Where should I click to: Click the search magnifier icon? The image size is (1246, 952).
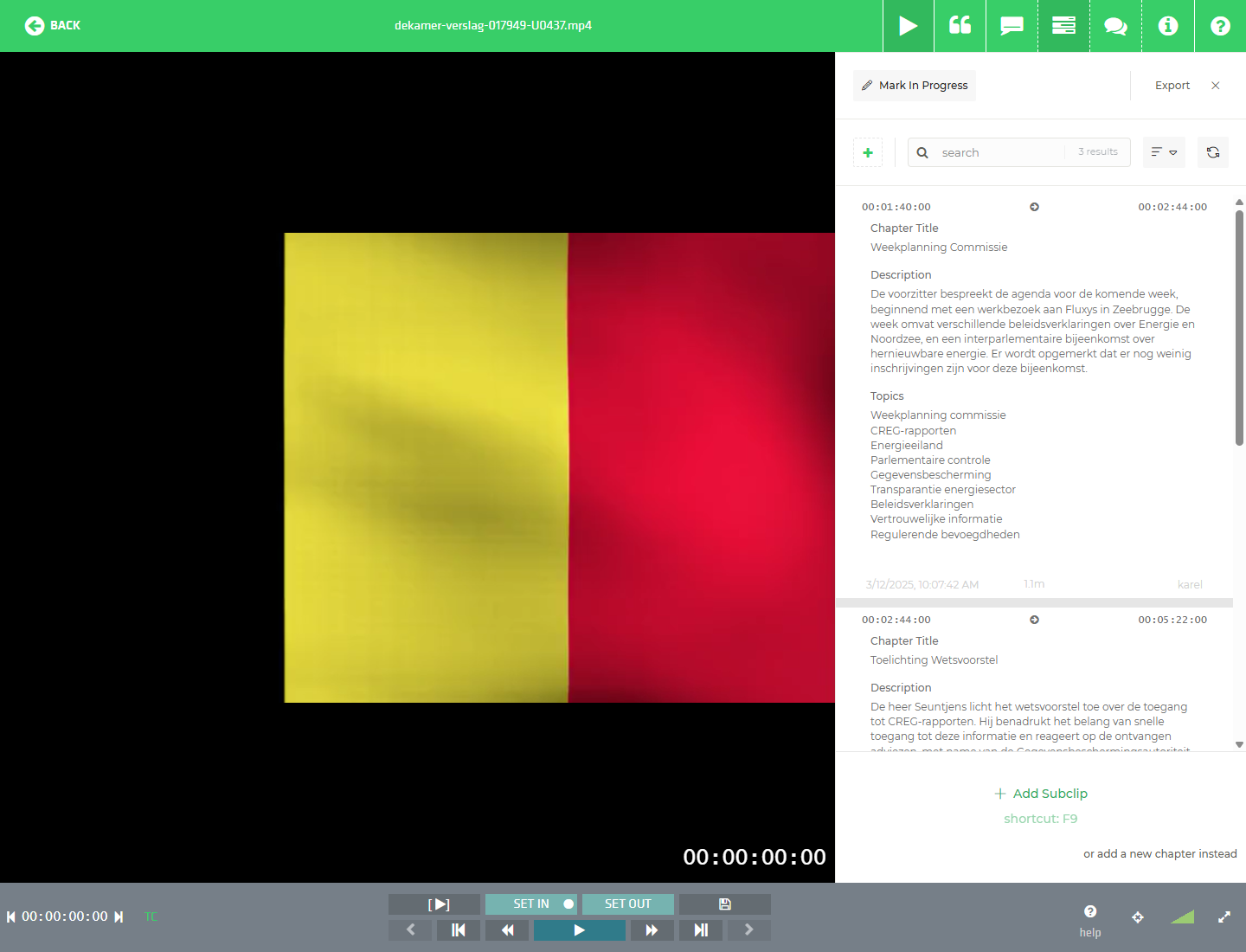pyautogui.click(x=922, y=152)
